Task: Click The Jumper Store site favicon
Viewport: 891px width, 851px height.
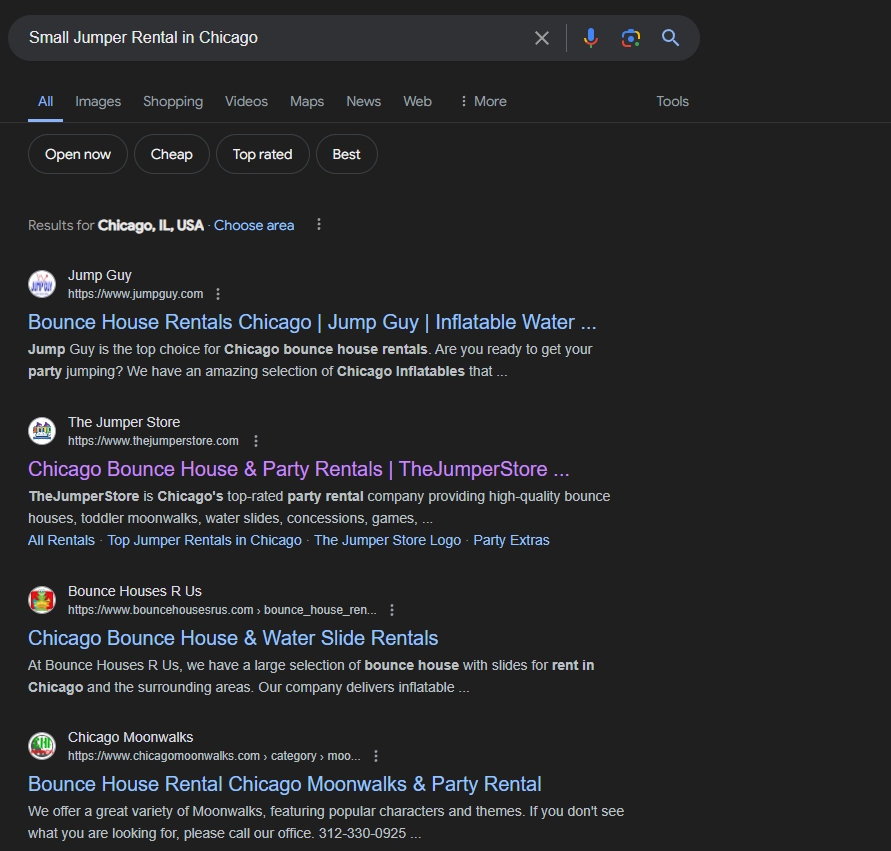Action: coord(42,431)
